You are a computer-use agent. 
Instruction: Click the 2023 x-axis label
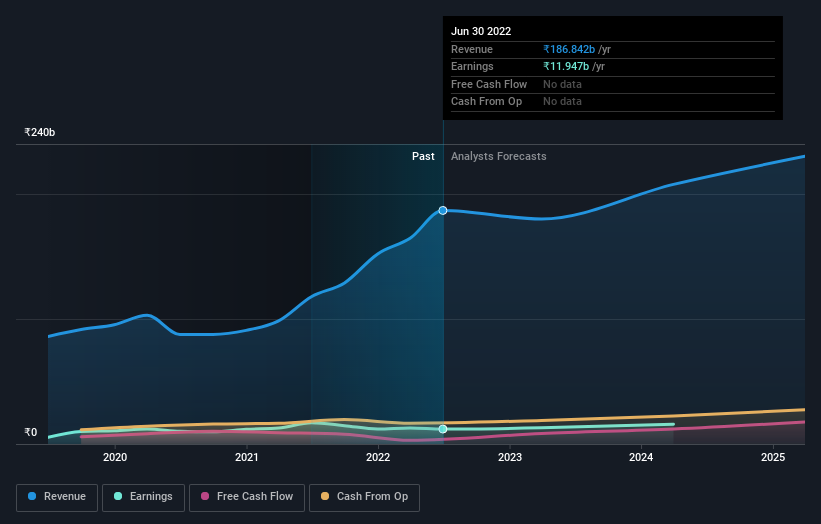click(x=510, y=458)
